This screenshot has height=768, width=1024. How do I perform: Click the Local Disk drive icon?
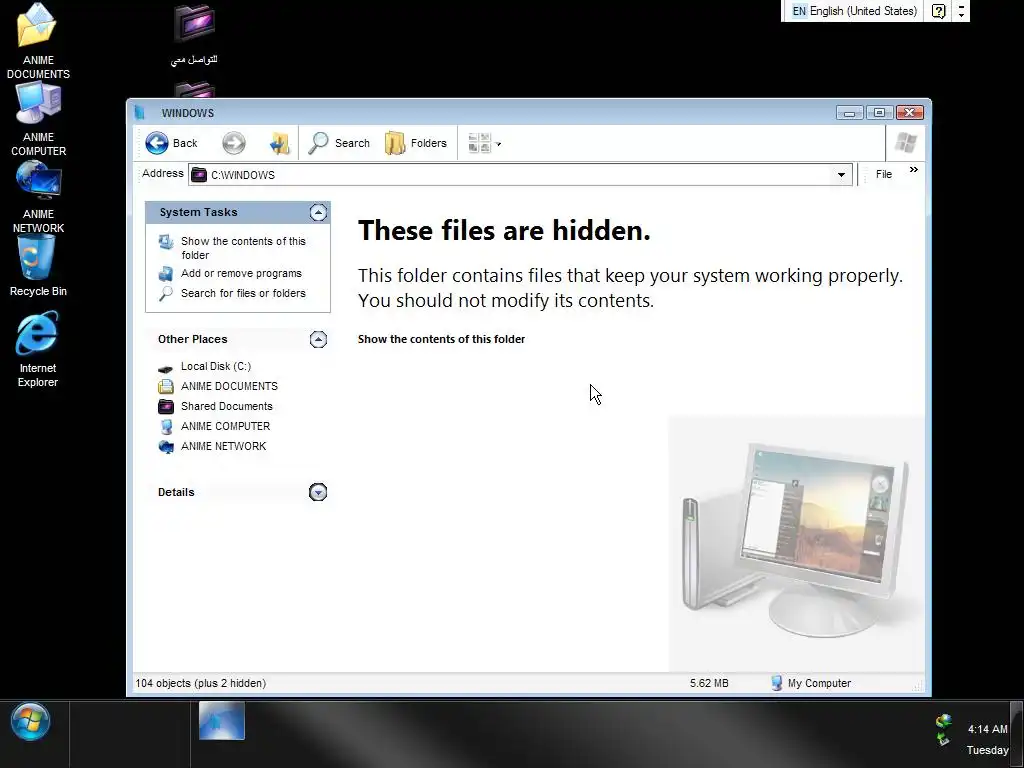(x=166, y=368)
